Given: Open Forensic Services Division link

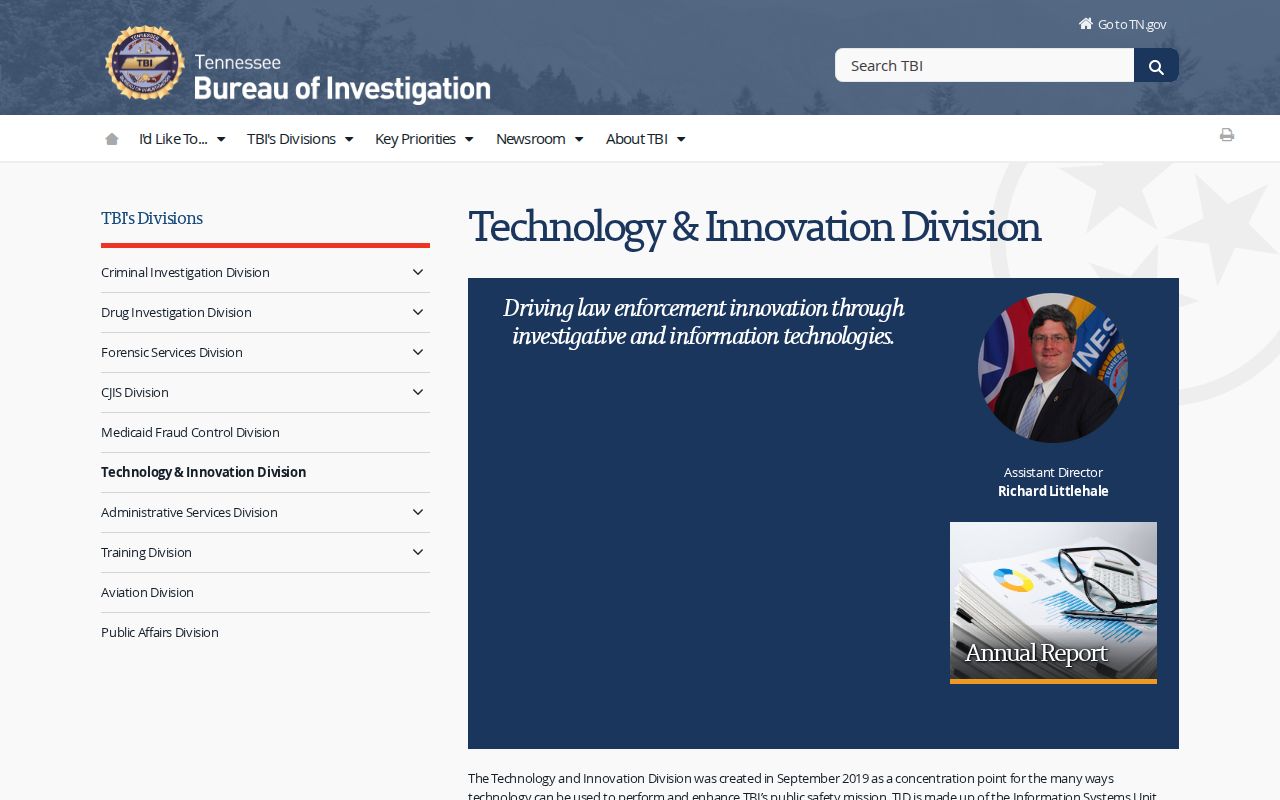Looking at the screenshot, I should tap(172, 352).
